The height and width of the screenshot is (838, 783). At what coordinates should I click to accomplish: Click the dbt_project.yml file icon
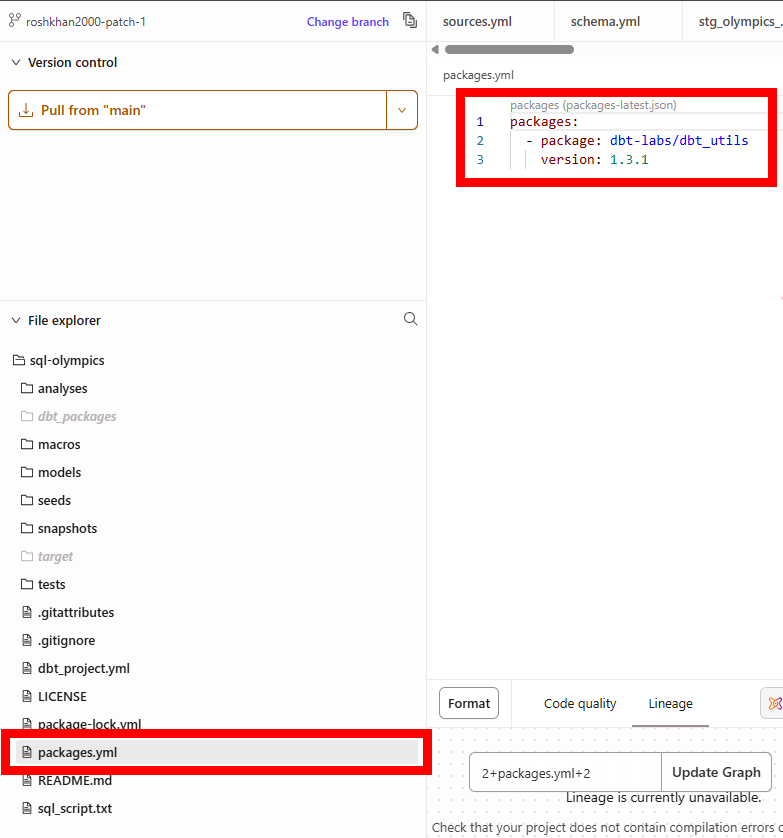[27, 668]
